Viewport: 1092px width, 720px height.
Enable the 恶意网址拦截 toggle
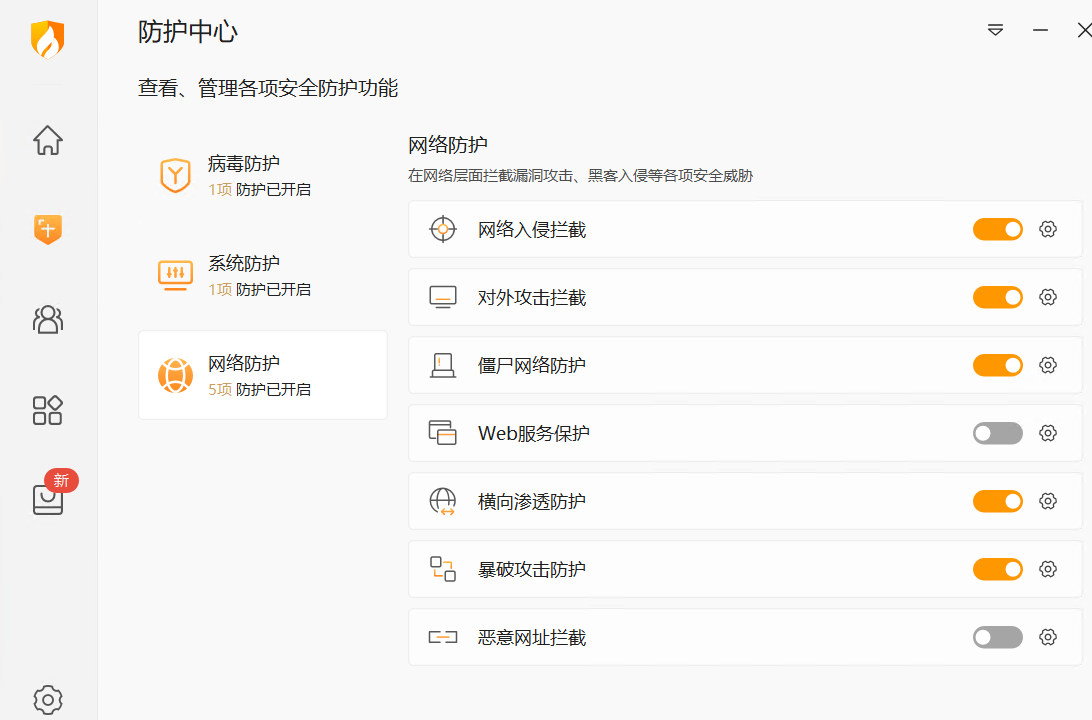pyautogui.click(x=997, y=637)
